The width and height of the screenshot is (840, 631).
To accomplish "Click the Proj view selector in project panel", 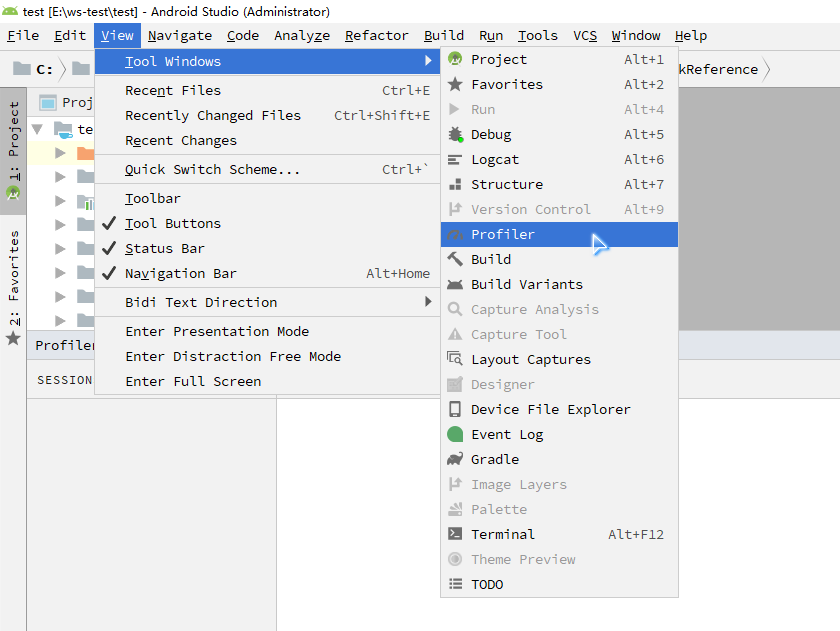I will click(x=68, y=102).
